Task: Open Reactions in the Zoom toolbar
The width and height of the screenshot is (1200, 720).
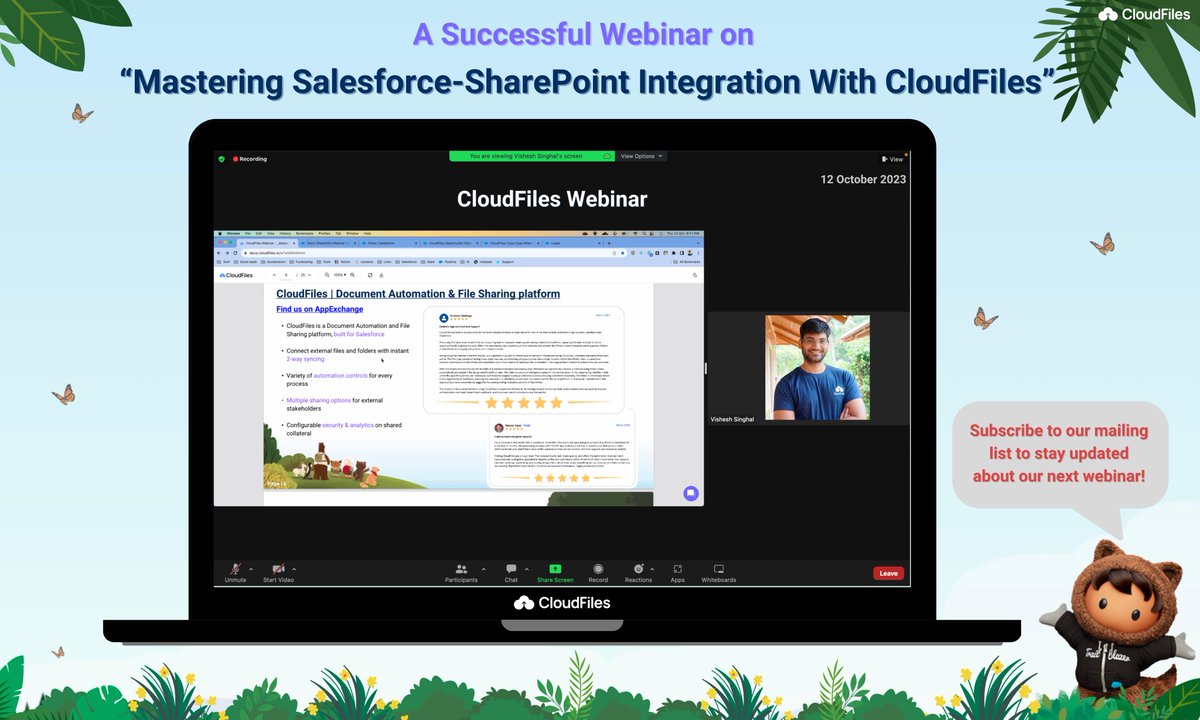Action: click(638, 572)
